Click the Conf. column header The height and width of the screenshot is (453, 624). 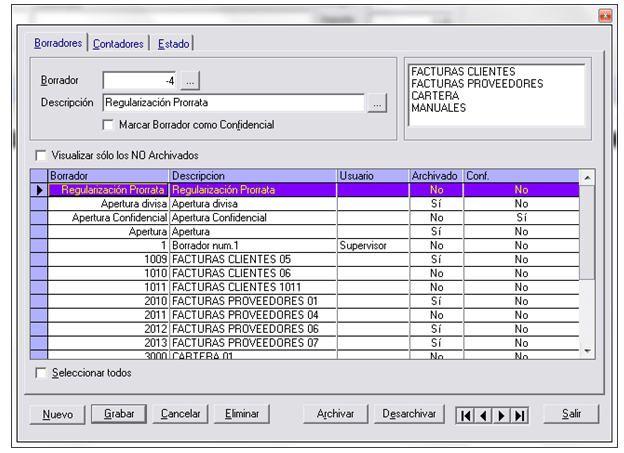pyautogui.click(x=521, y=176)
